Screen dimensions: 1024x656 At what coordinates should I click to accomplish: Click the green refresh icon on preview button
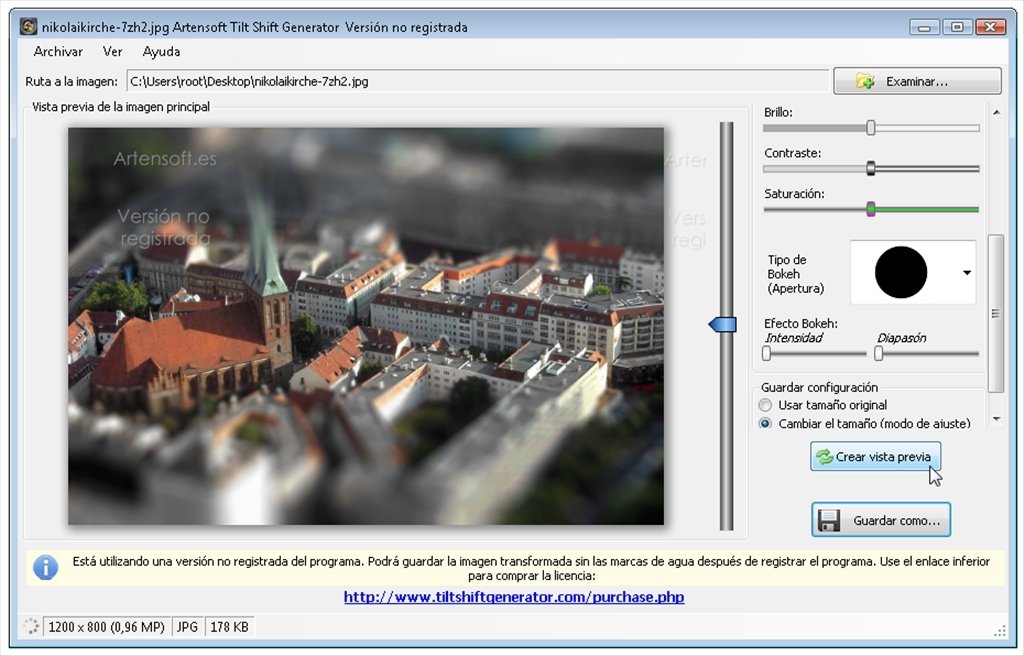click(x=824, y=457)
